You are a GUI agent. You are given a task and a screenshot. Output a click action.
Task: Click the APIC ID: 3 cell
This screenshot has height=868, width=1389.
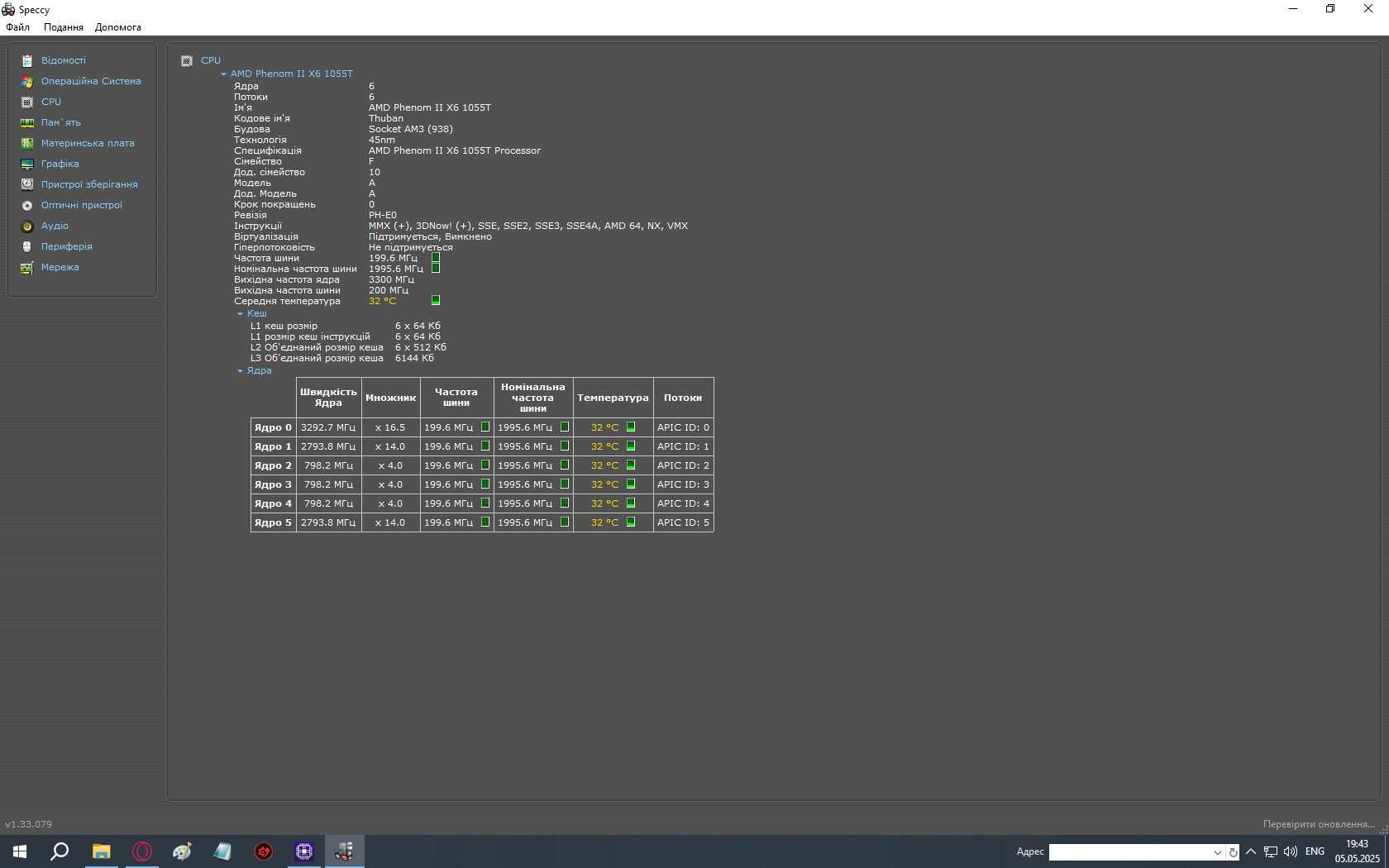click(683, 484)
